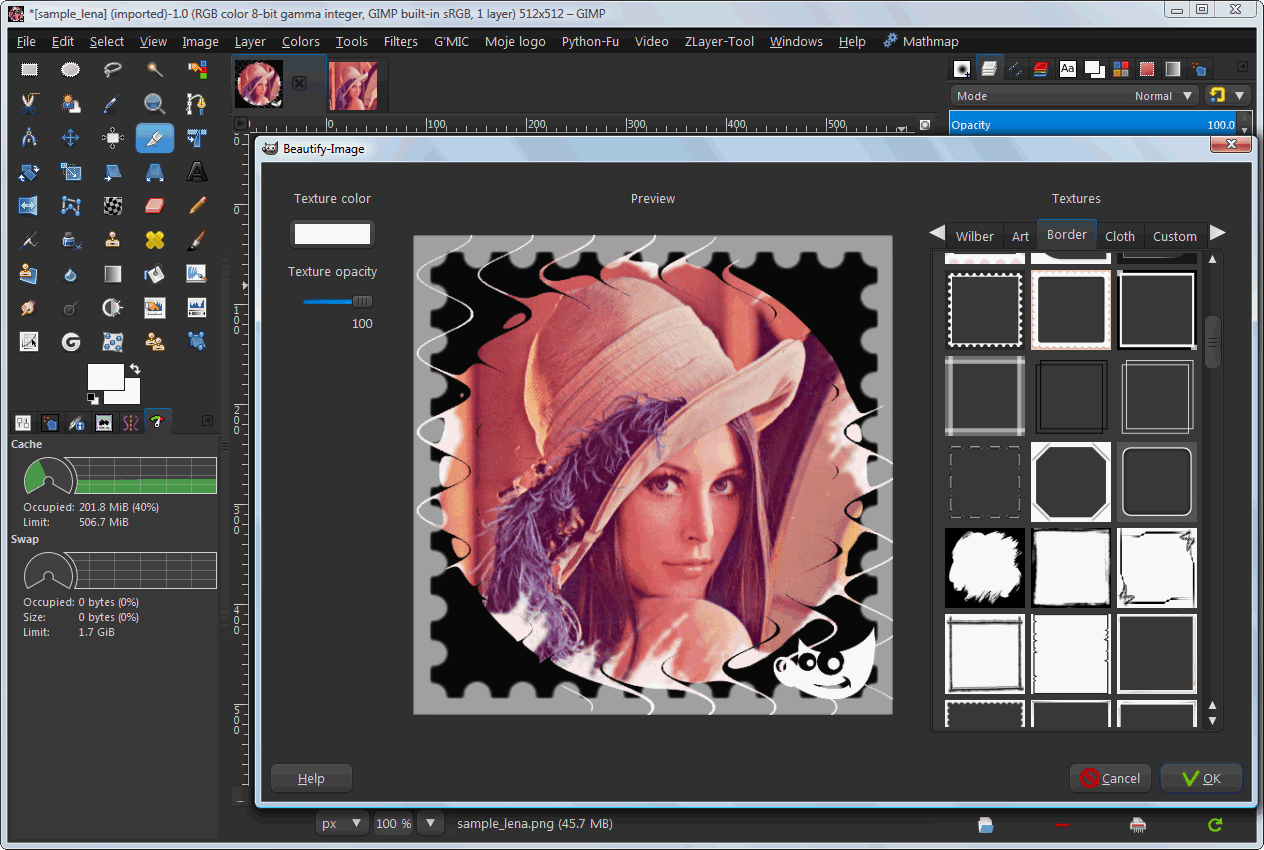Image resolution: width=1264 pixels, height=850 pixels.
Task: Select the Blur/Sharpen droplet tool
Action: (x=71, y=274)
